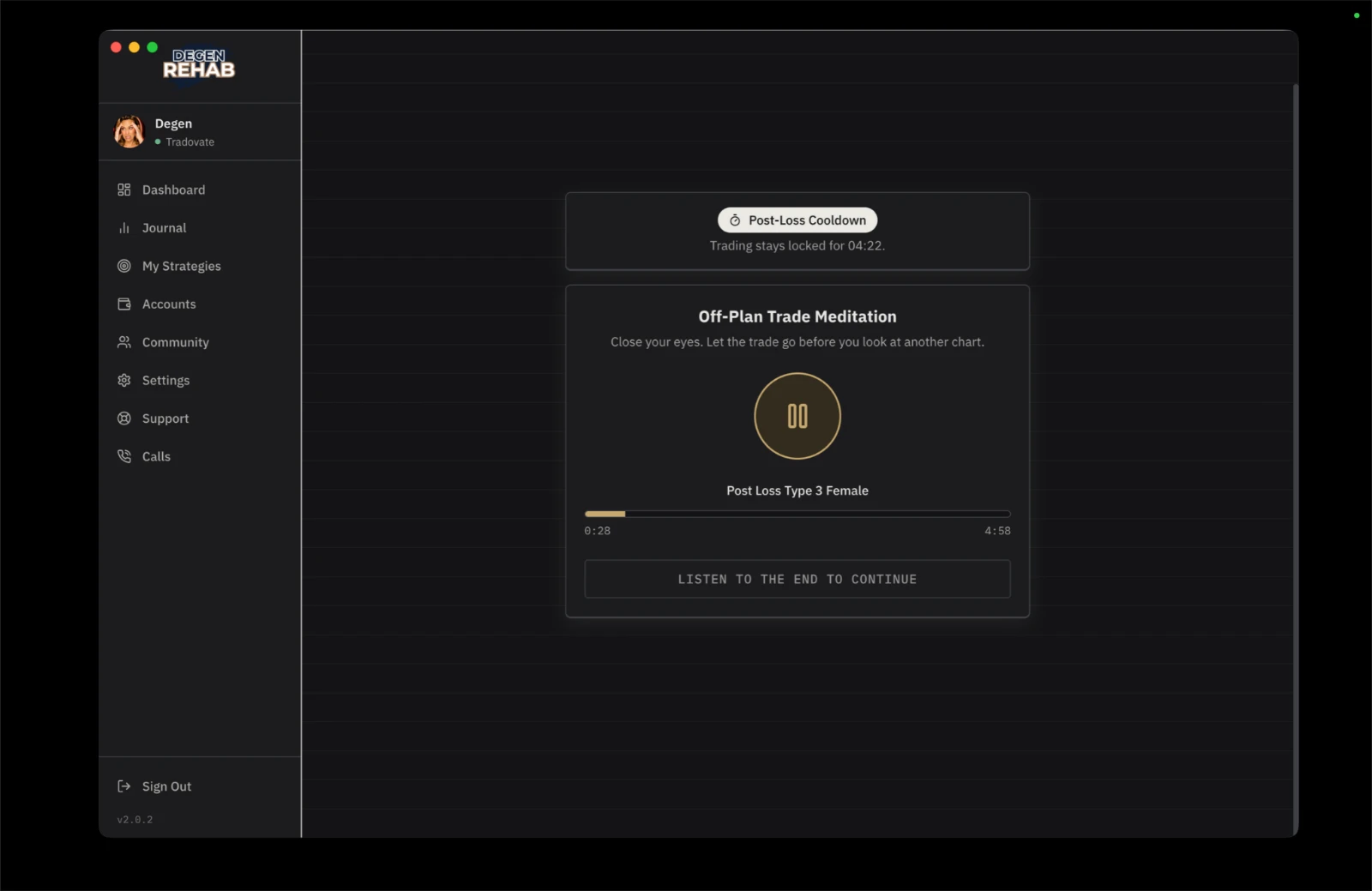Screen dimensions: 1372x891
Task: Click Listen To The End To Continue button
Action: click(797, 579)
